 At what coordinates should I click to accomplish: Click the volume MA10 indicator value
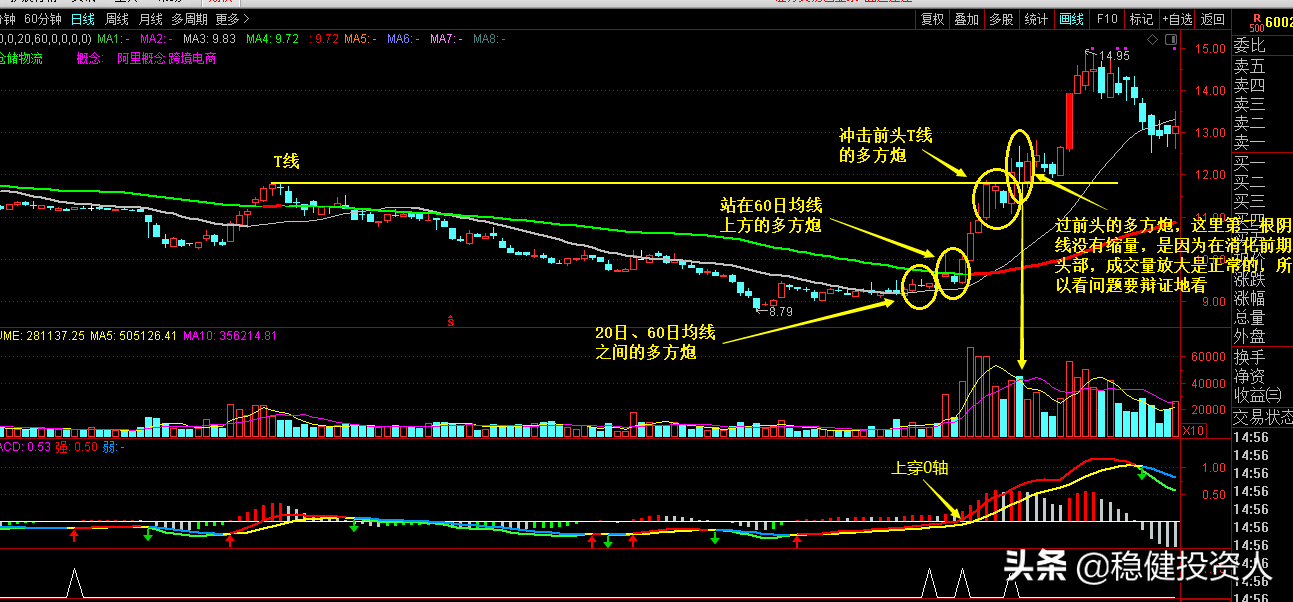[x=230, y=336]
